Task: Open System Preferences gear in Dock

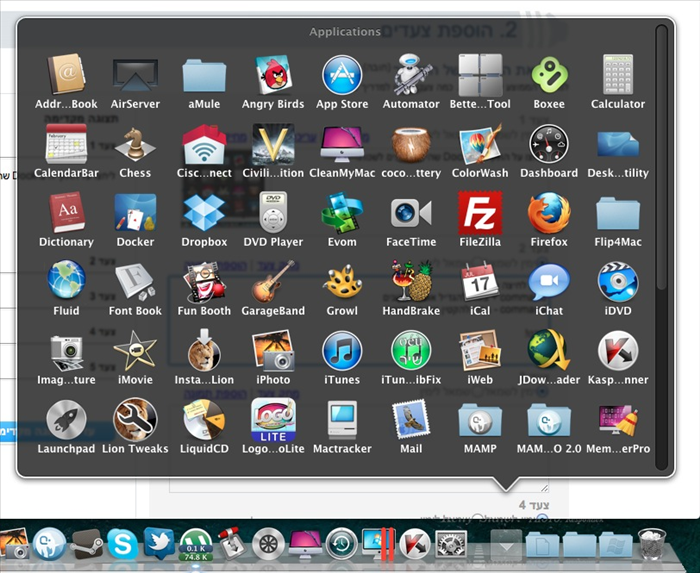Action: click(451, 544)
